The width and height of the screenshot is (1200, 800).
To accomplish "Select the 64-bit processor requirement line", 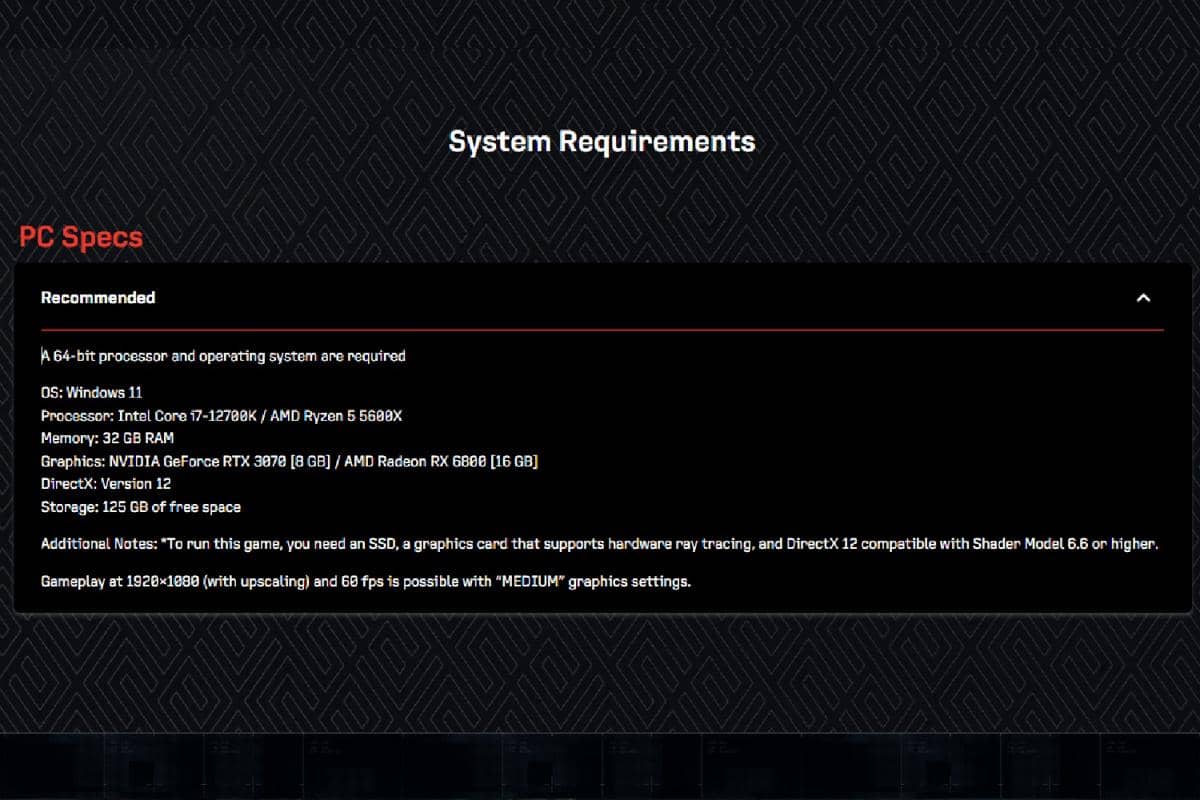I will (x=223, y=356).
